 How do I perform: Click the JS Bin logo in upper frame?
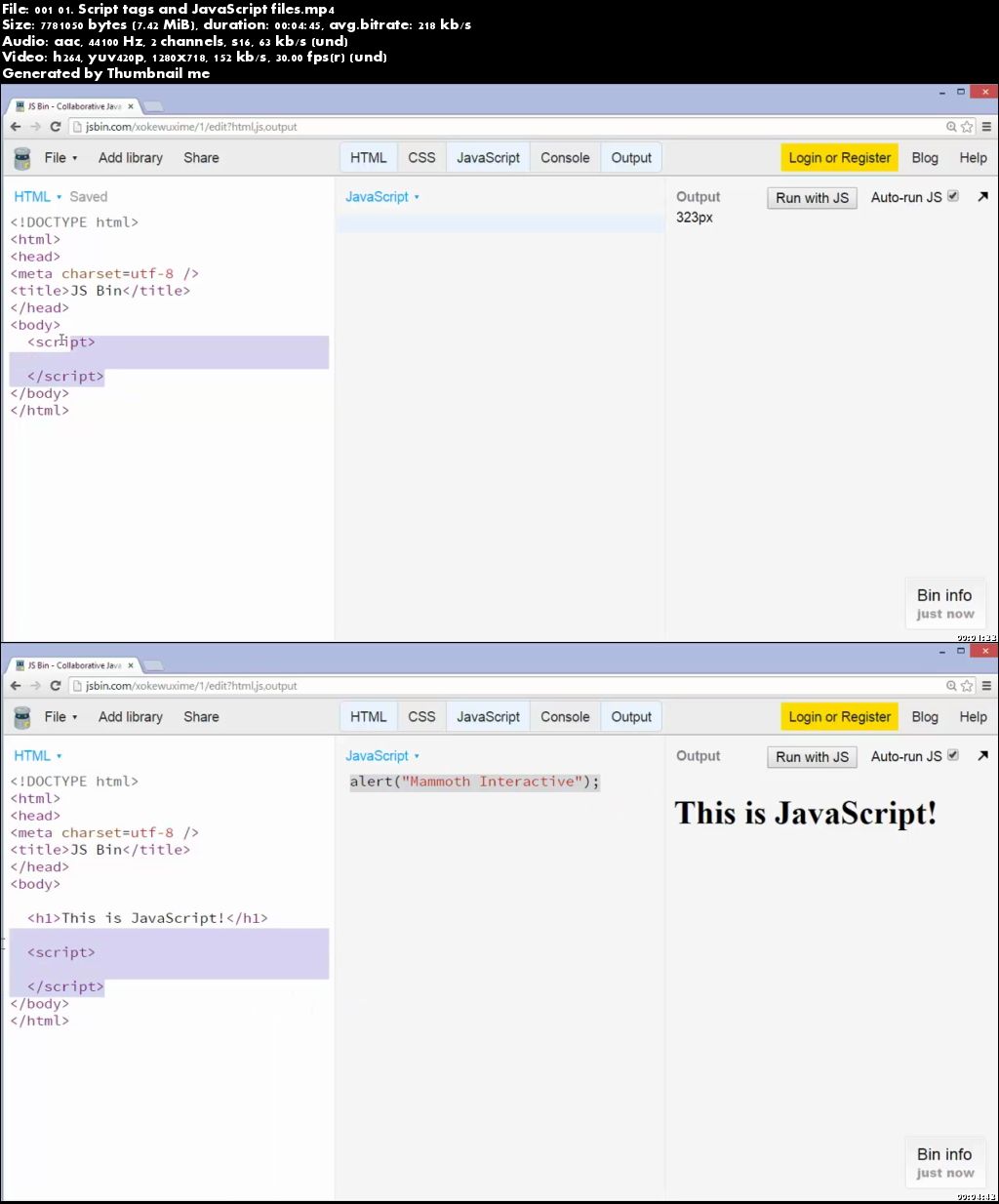tap(21, 158)
